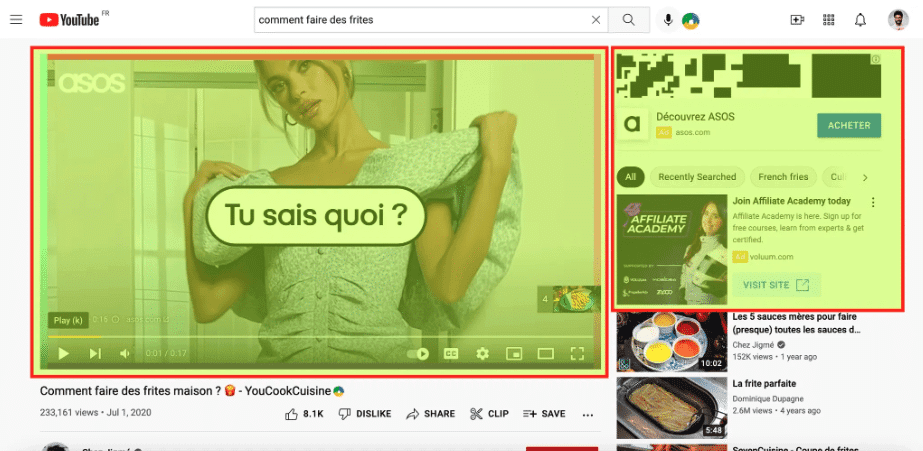Image resolution: width=923 pixels, height=451 pixels.
Task: Play the video with play button
Action: click(64, 353)
